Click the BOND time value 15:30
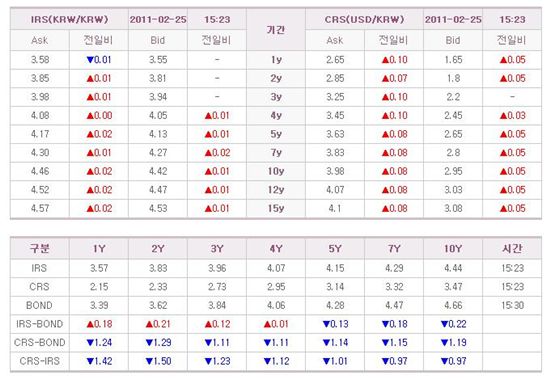 [512, 305]
